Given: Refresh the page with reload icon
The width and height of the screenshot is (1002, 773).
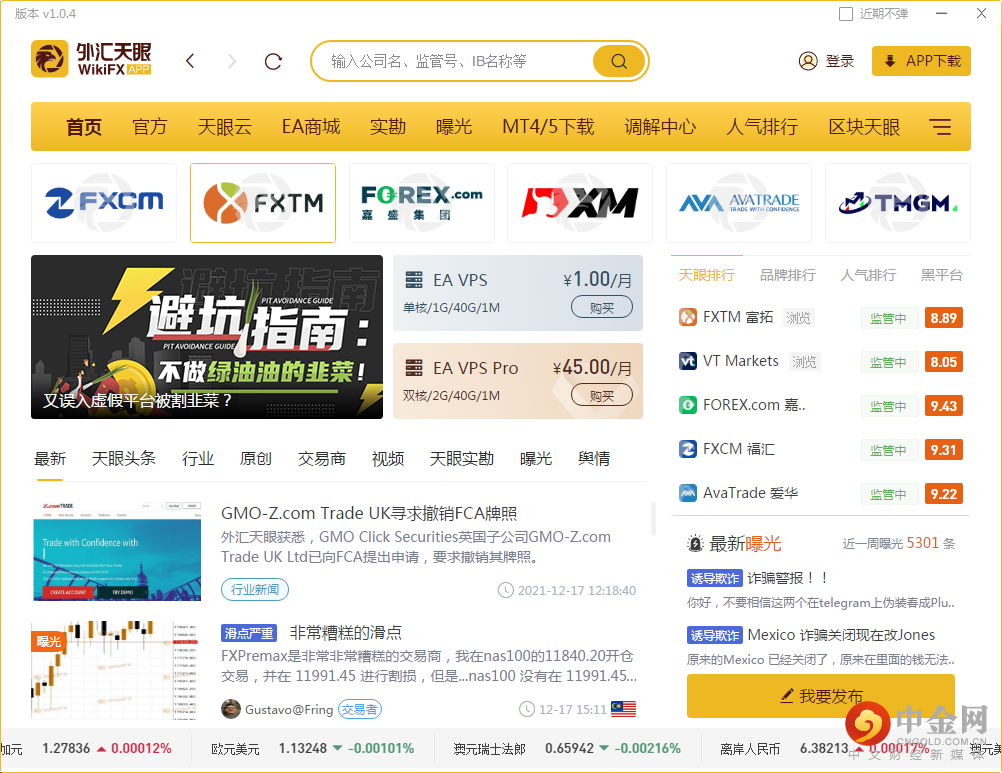Looking at the screenshot, I should [274, 61].
